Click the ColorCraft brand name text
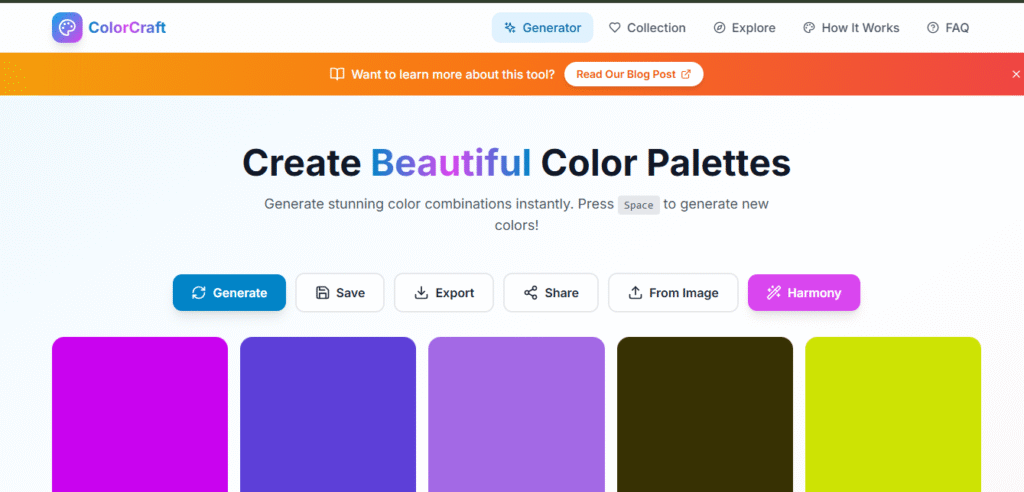Screen dimensions: 1024x492 point(127,28)
